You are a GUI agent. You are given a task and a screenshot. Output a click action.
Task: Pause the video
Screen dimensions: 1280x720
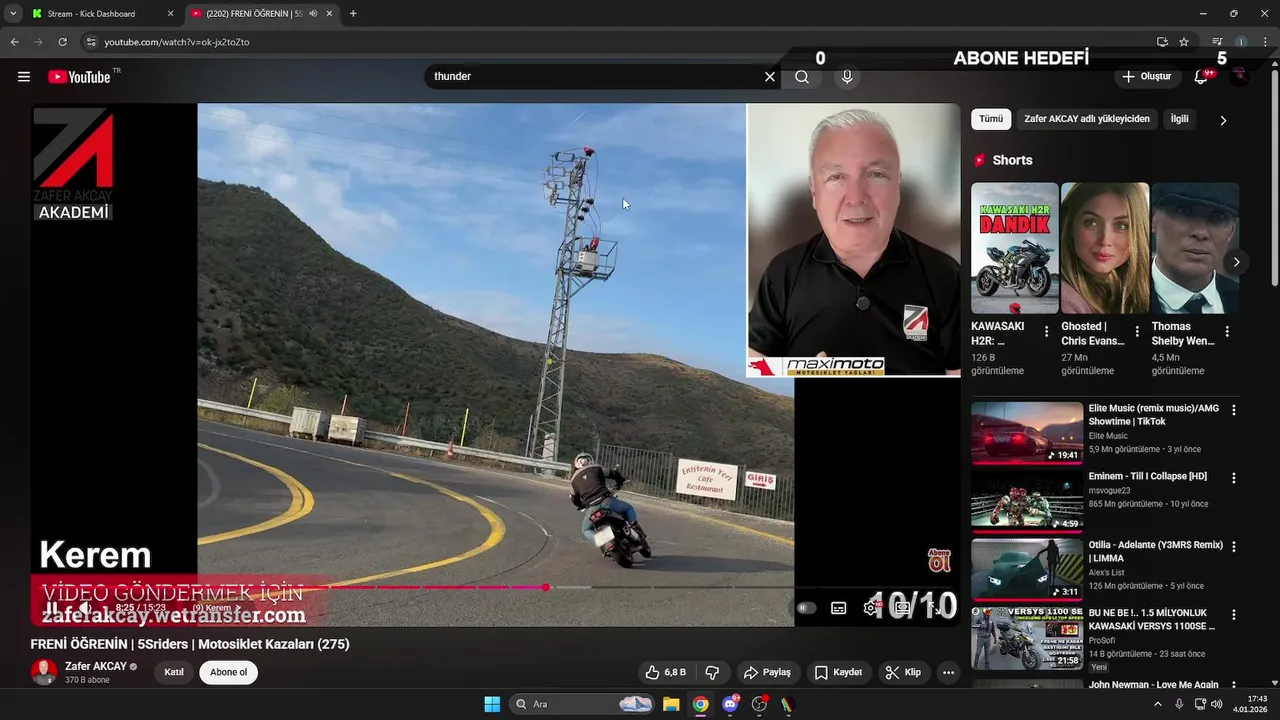point(51,608)
